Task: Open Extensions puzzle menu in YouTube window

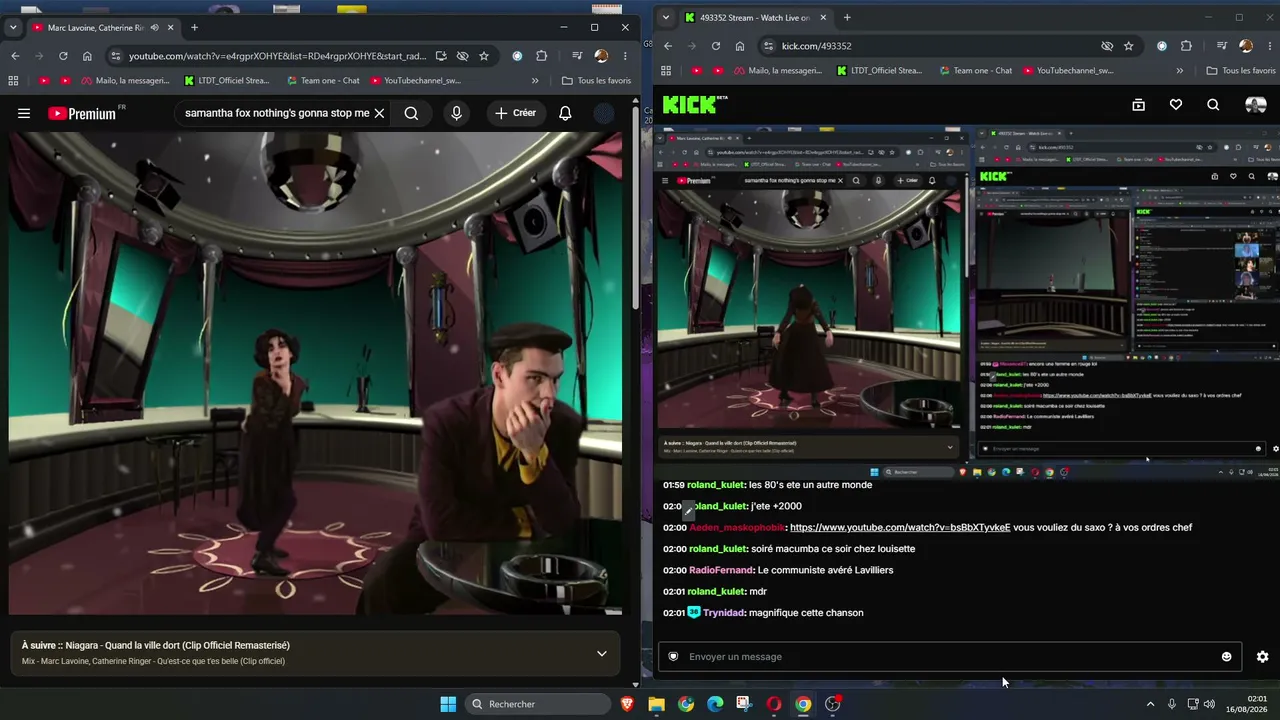Action: click(x=542, y=56)
